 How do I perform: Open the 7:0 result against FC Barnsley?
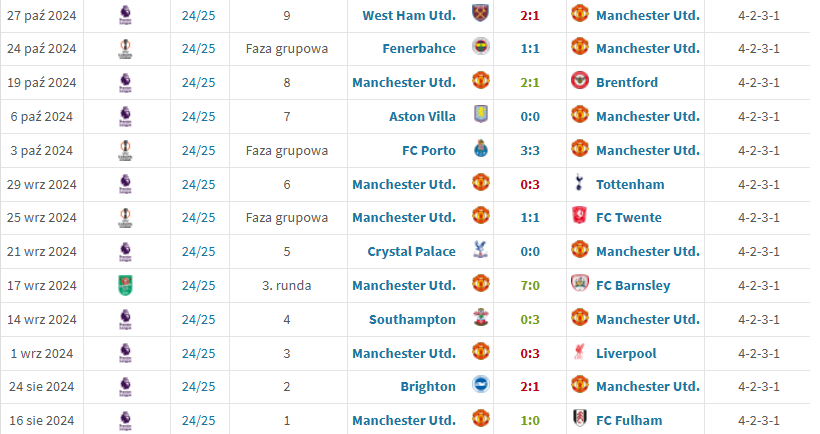(530, 285)
